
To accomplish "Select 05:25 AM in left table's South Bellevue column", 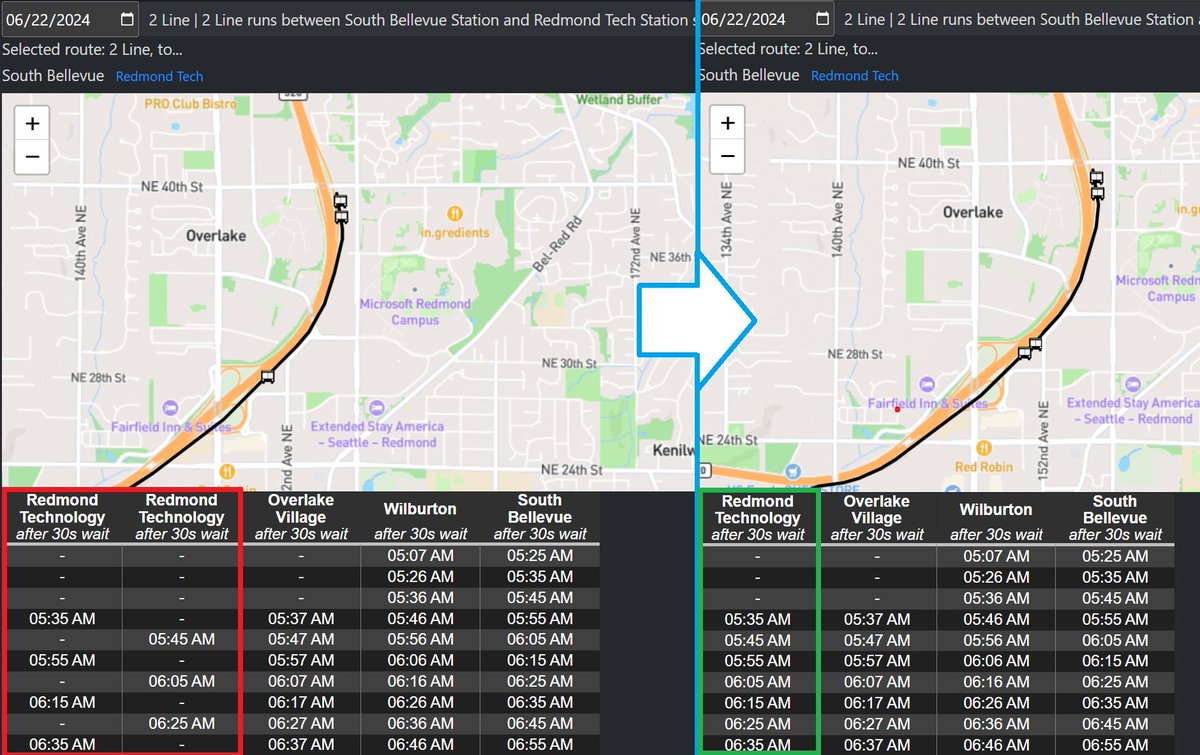I will [x=540, y=556].
